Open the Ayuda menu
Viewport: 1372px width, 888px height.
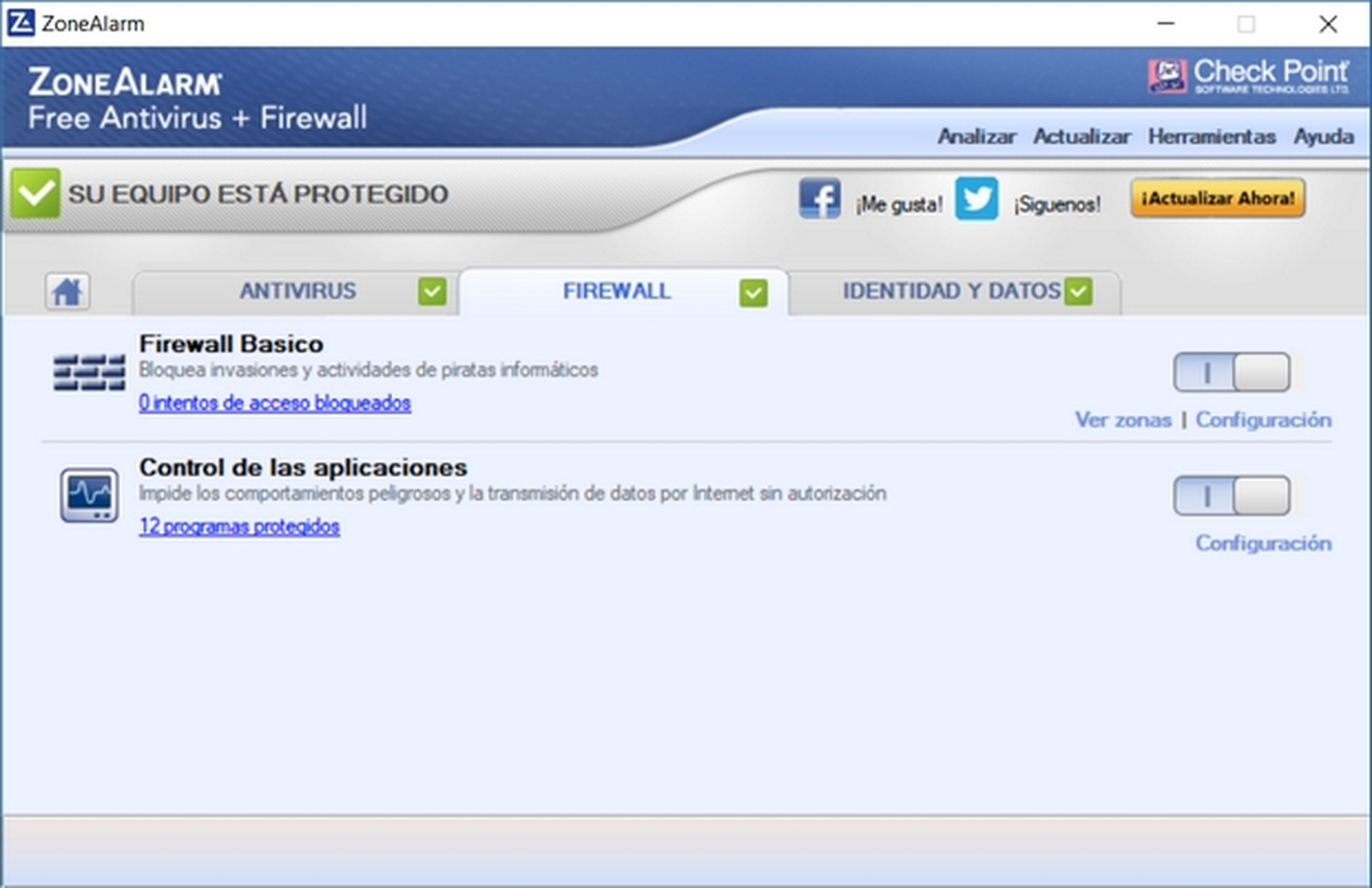1324,137
